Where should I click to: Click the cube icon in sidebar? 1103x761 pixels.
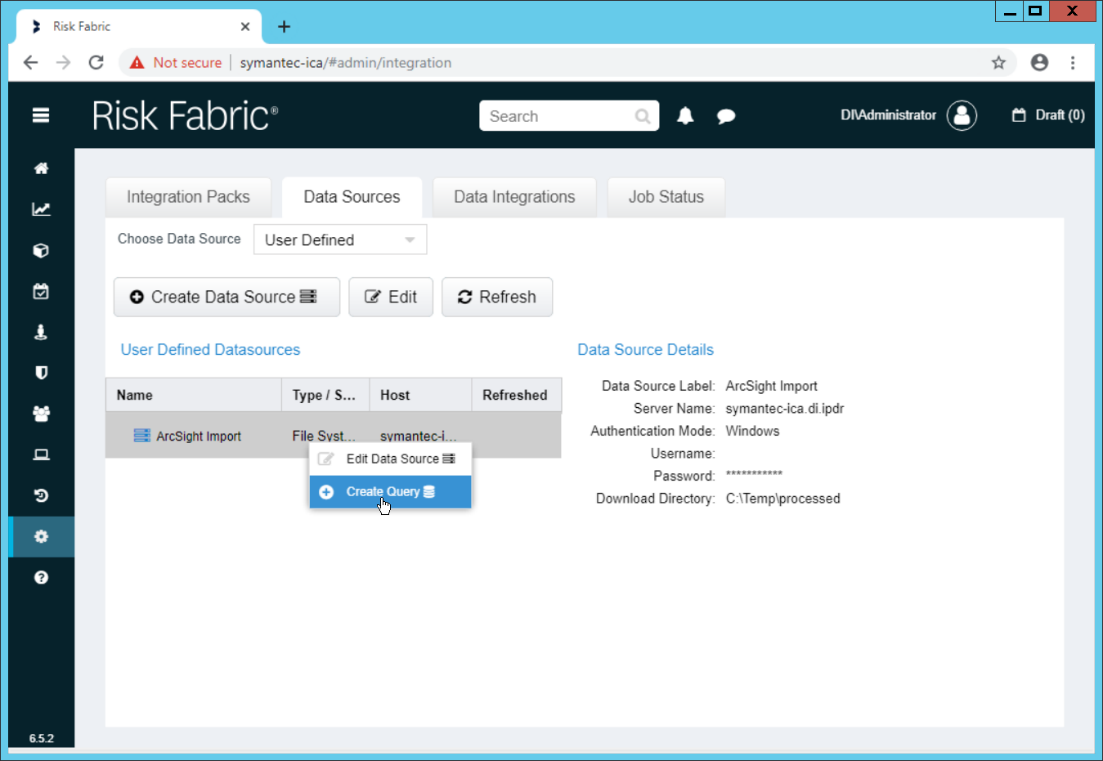[x=41, y=251]
